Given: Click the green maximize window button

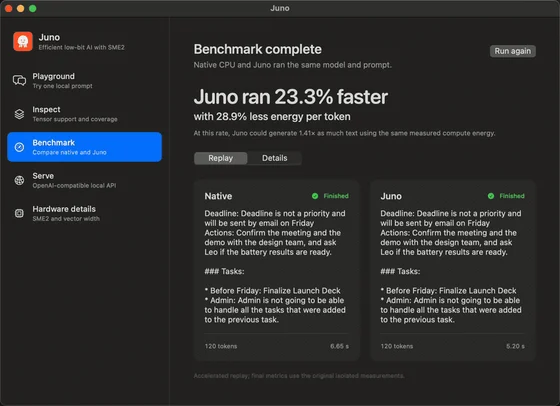Looking at the screenshot, I should pyautogui.click(x=32, y=8).
